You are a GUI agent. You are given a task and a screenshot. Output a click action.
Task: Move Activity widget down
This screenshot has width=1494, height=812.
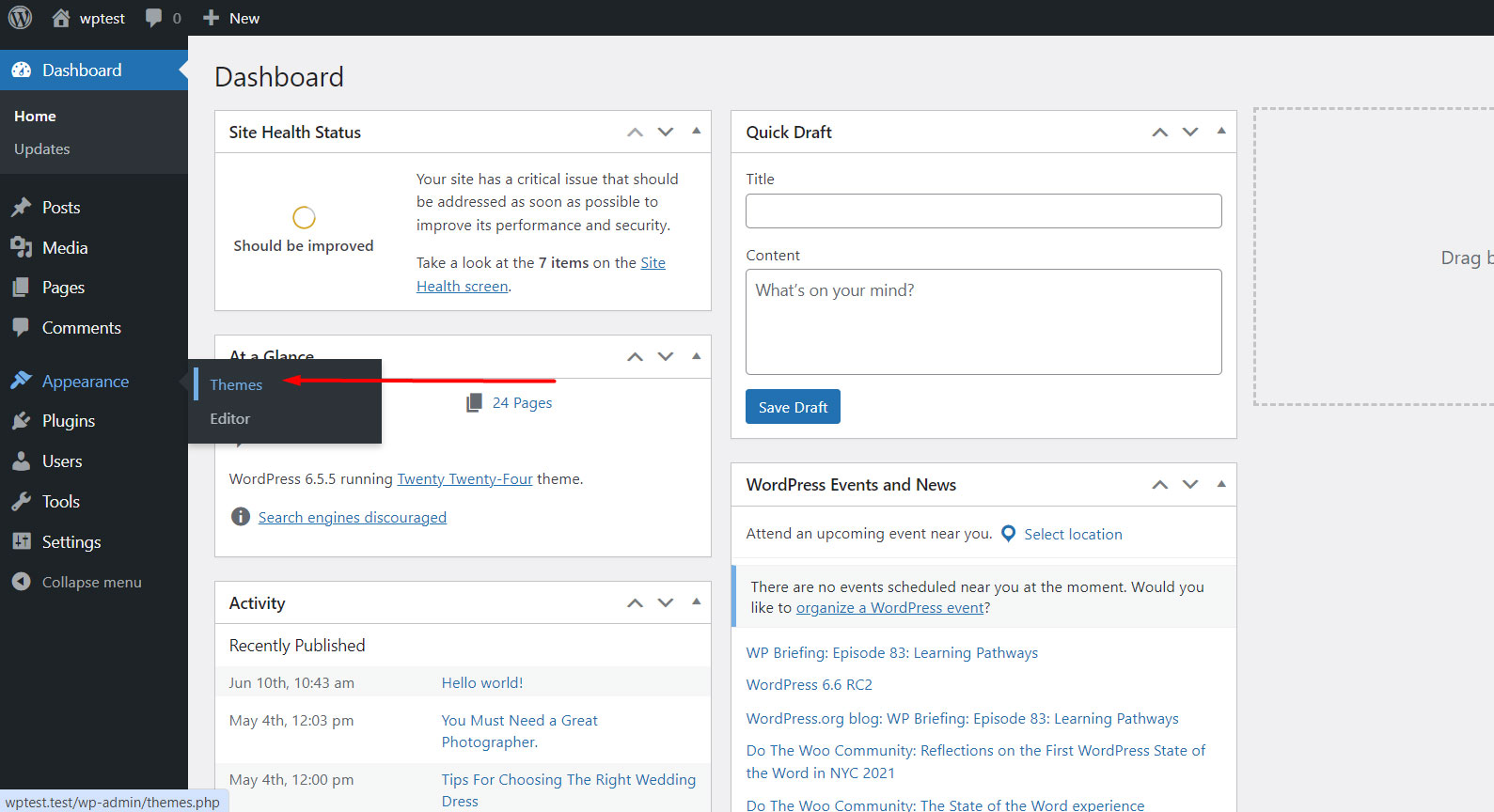point(666,602)
